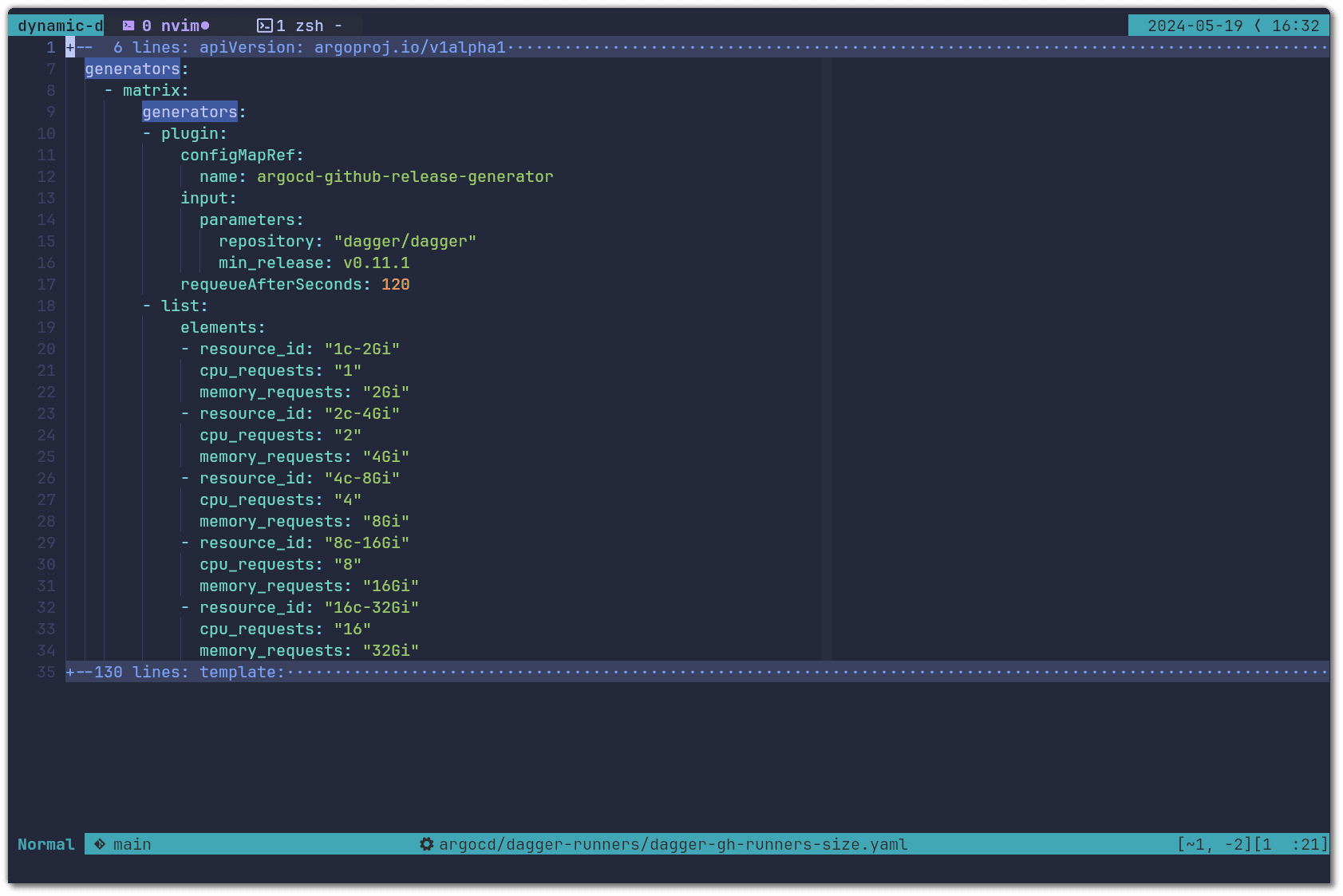This screenshot has height=896, width=1343.
Task: Click the plus fold marker on line 1
Action: click(70, 47)
